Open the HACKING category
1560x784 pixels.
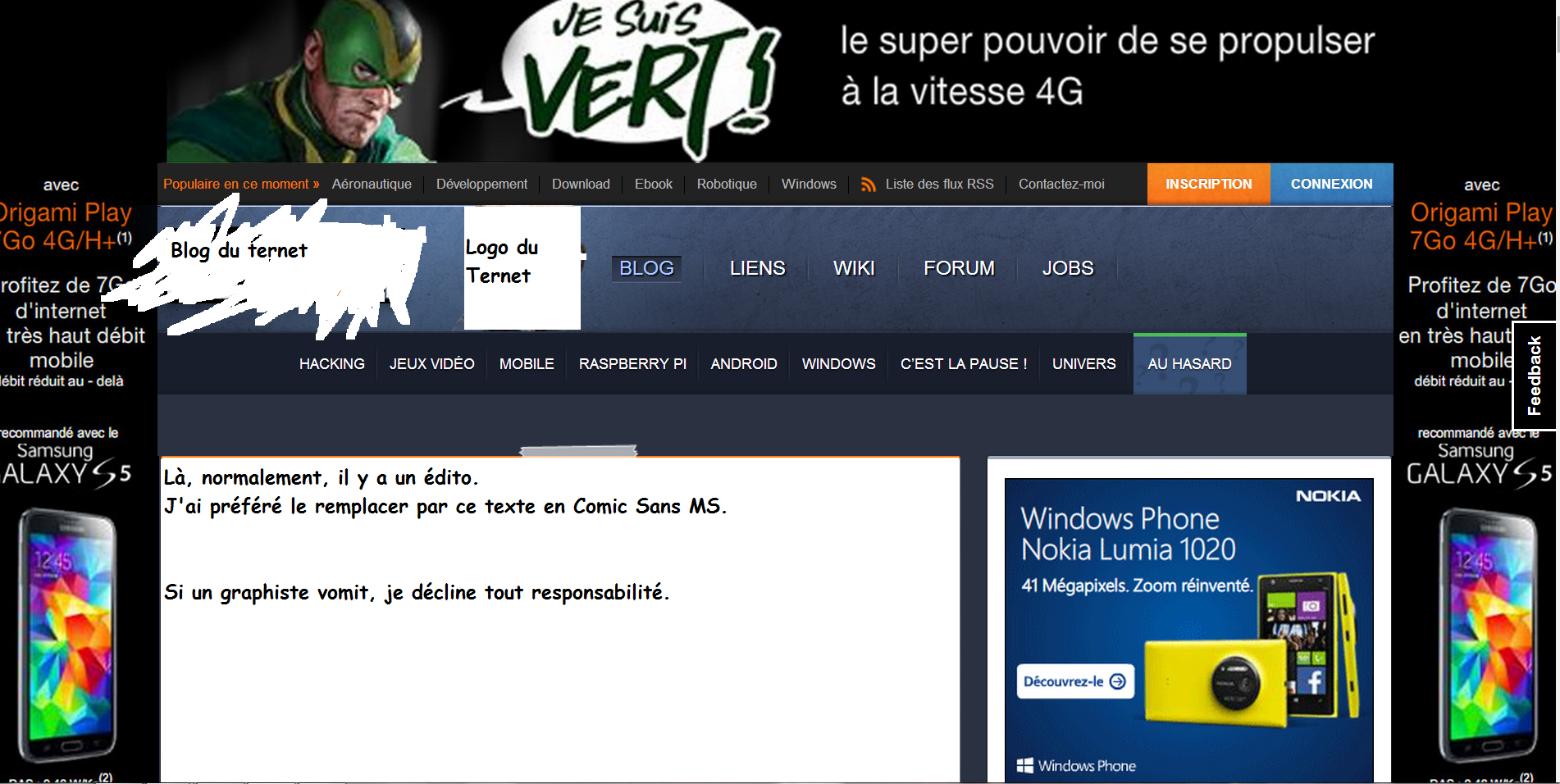[332, 364]
